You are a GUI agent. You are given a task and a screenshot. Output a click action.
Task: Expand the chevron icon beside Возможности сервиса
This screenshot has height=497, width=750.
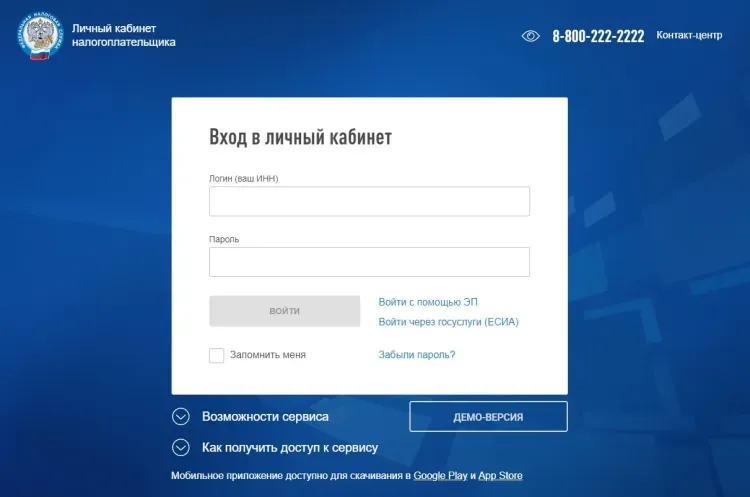[x=181, y=417]
